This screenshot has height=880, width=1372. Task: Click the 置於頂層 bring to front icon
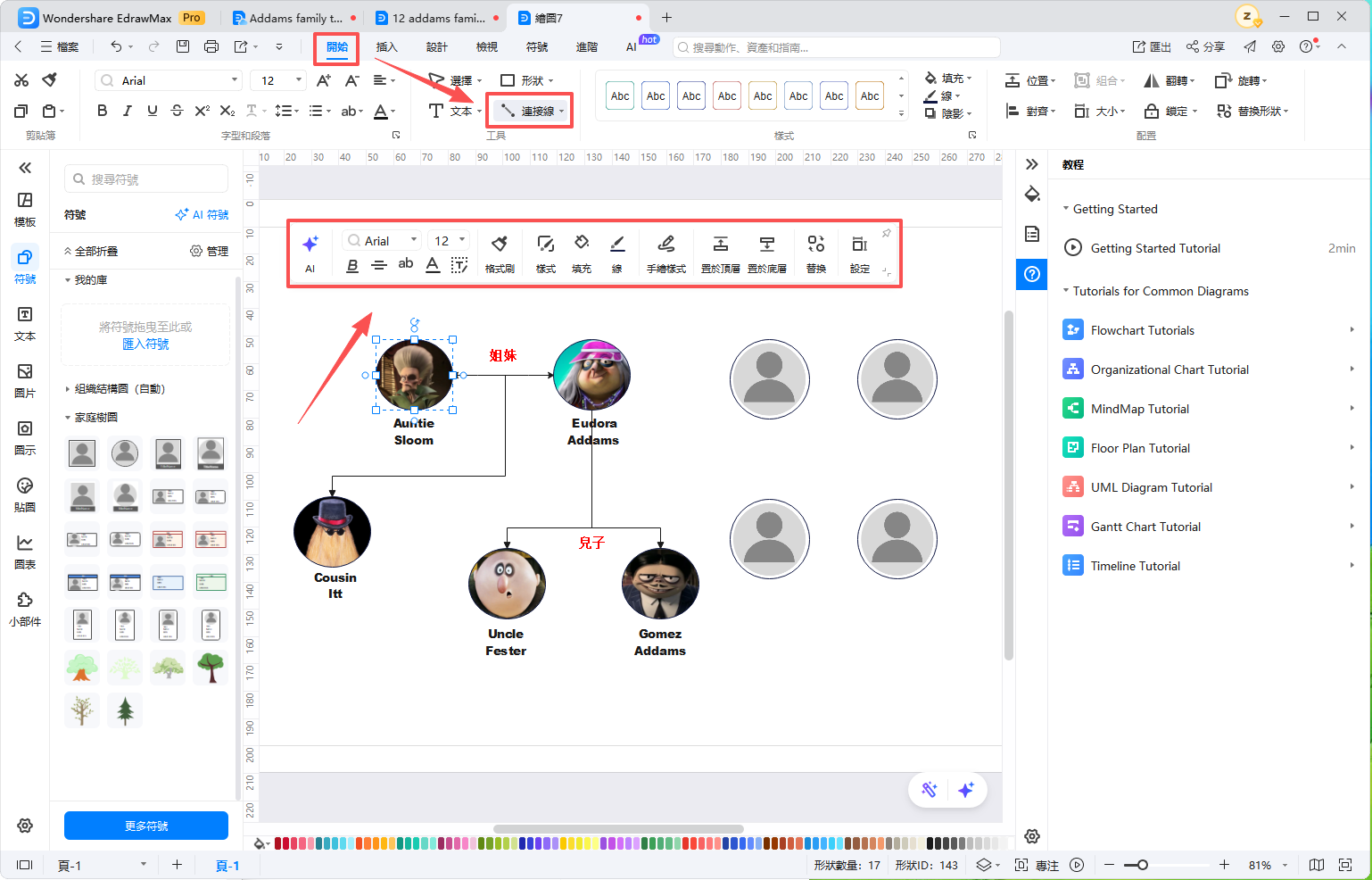tap(720, 253)
